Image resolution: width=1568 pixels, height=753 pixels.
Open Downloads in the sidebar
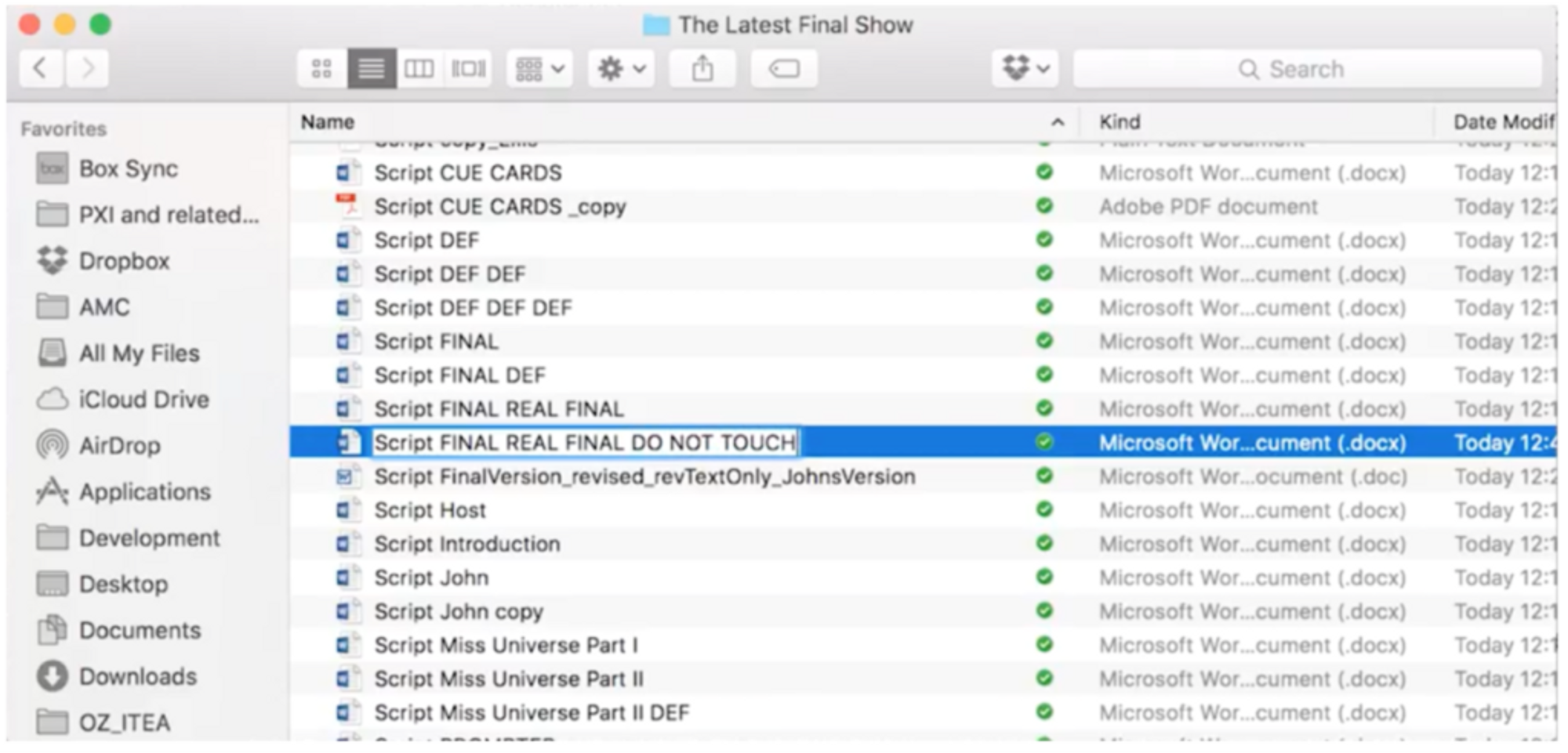[x=117, y=677]
